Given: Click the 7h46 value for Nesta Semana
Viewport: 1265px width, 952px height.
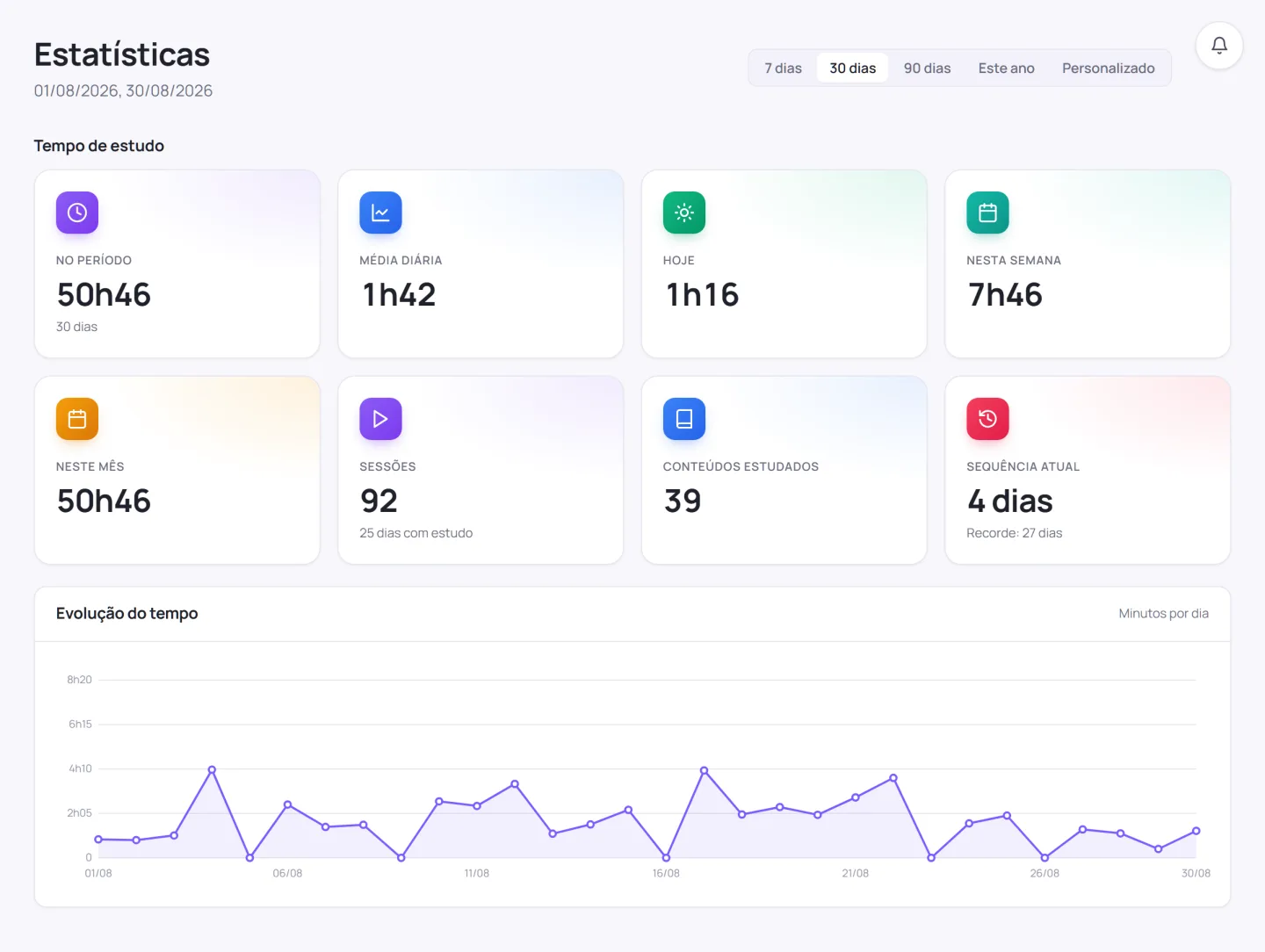Looking at the screenshot, I should (1005, 295).
